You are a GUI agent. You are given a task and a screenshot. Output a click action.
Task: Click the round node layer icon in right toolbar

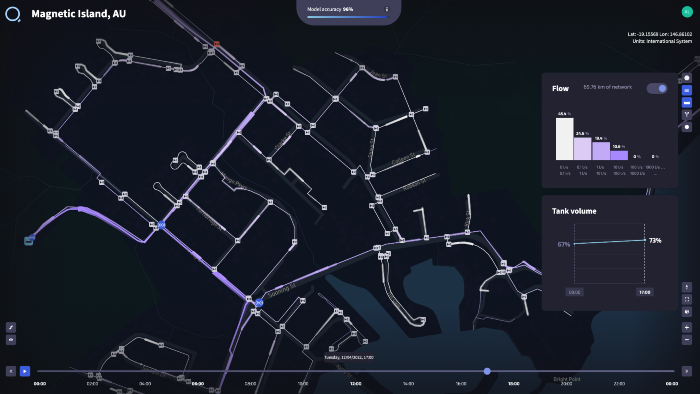coord(687,127)
